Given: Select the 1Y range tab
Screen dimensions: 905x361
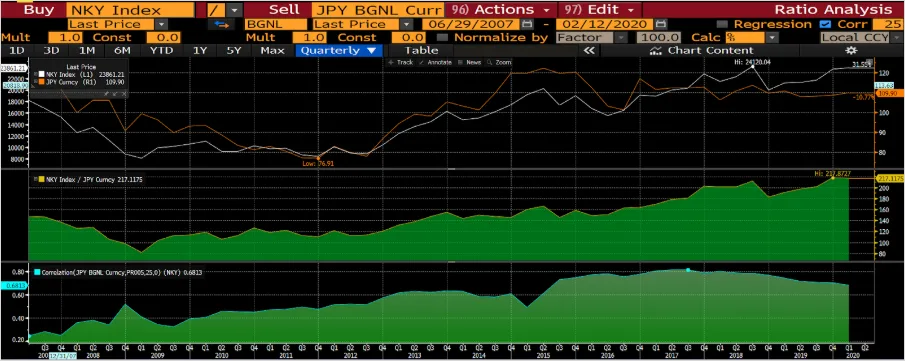Looking at the screenshot, I should [x=200, y=50].
